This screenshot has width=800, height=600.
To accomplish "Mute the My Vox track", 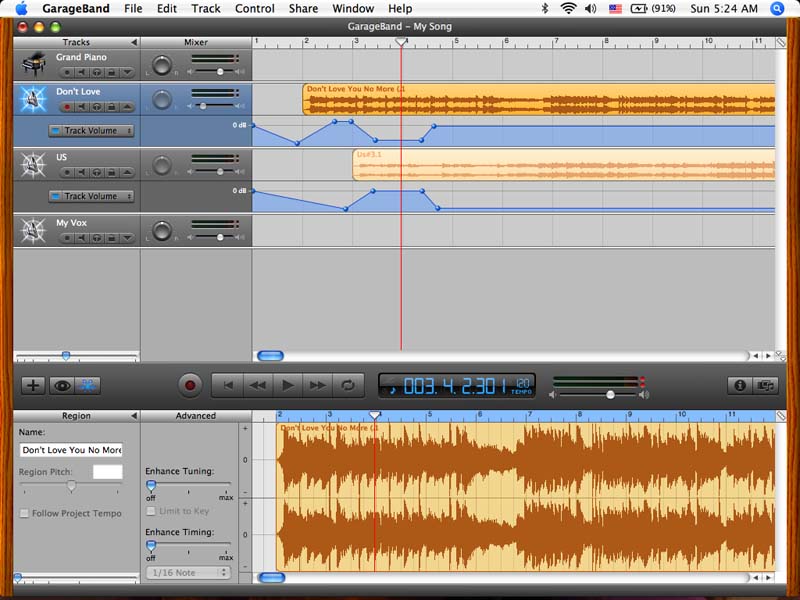I will click(82, 238).
